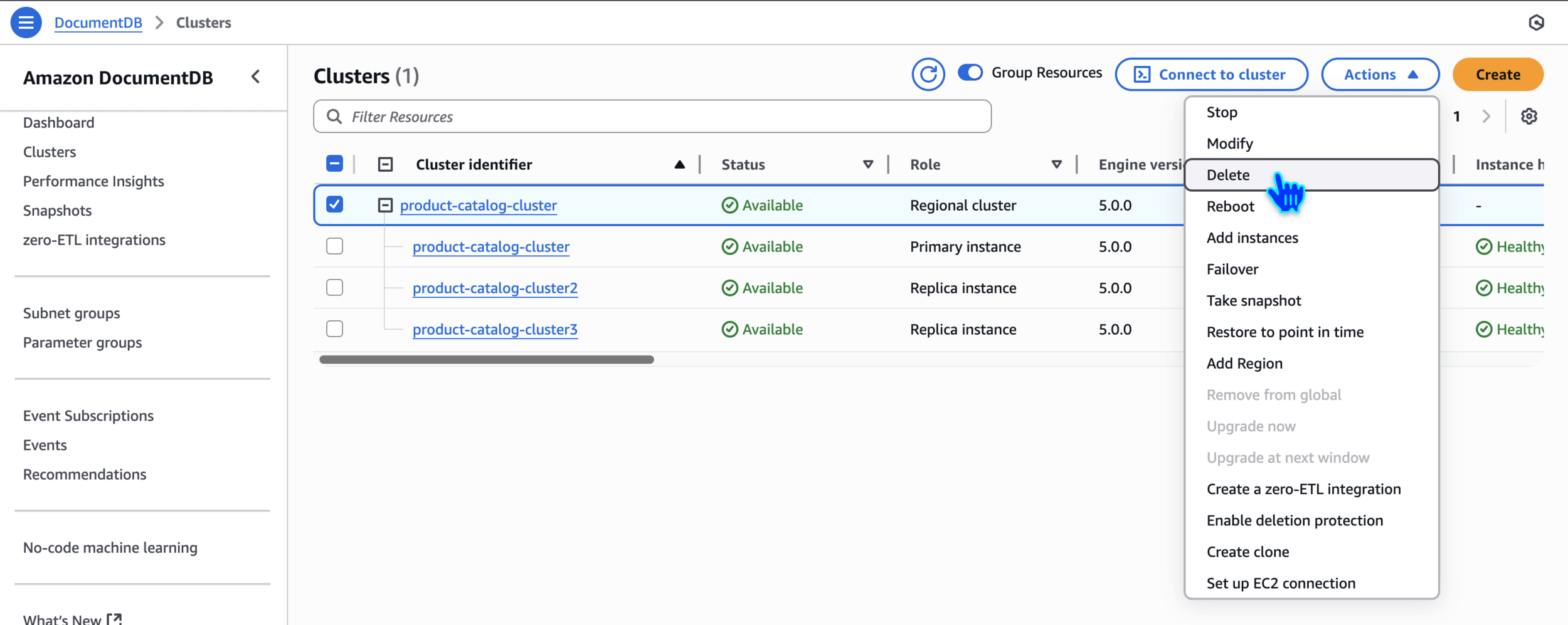Open table preferences gear
1568x625 pixels.
pos(1529,116)
